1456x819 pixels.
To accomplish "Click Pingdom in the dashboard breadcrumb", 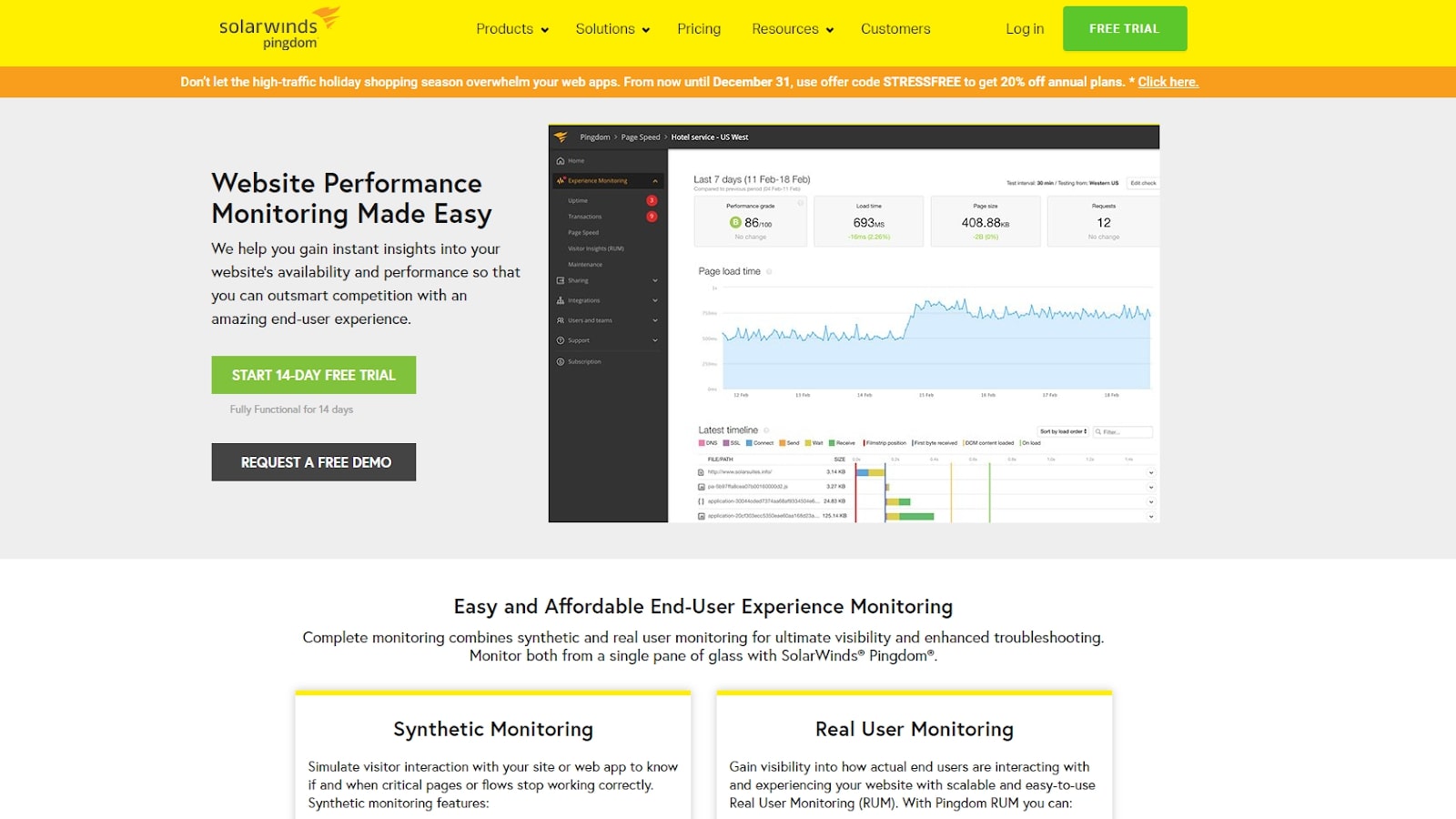I will 595,137.
